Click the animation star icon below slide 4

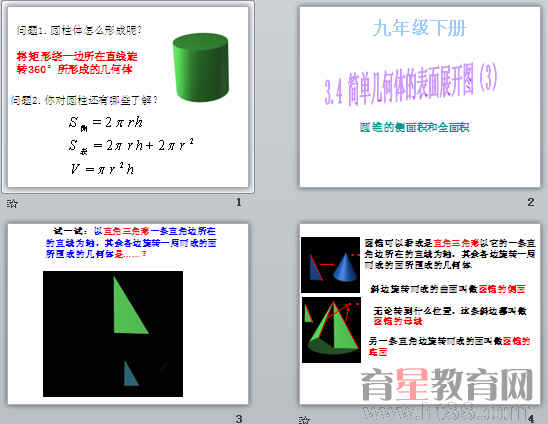[x=304, y=419]
